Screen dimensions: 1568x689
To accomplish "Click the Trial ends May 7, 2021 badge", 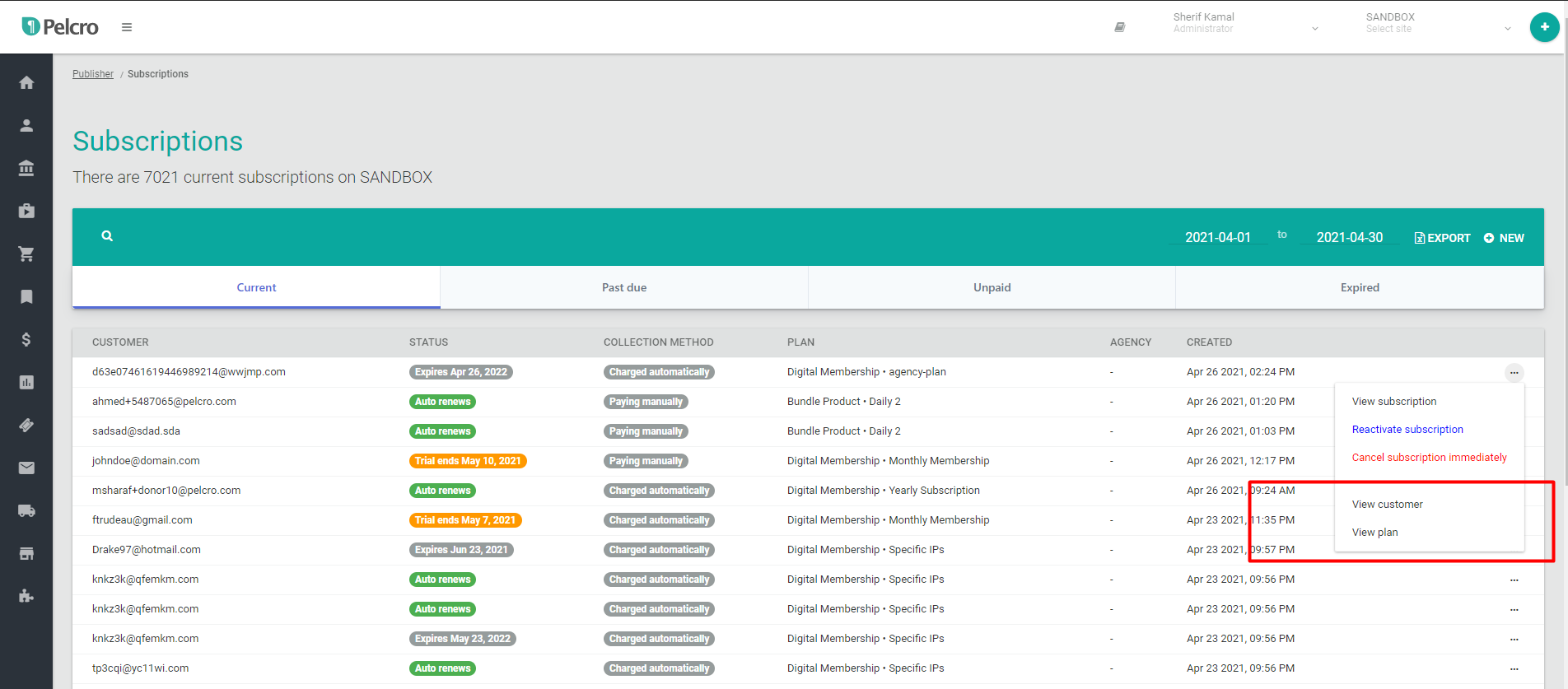I will pos(465,520).
